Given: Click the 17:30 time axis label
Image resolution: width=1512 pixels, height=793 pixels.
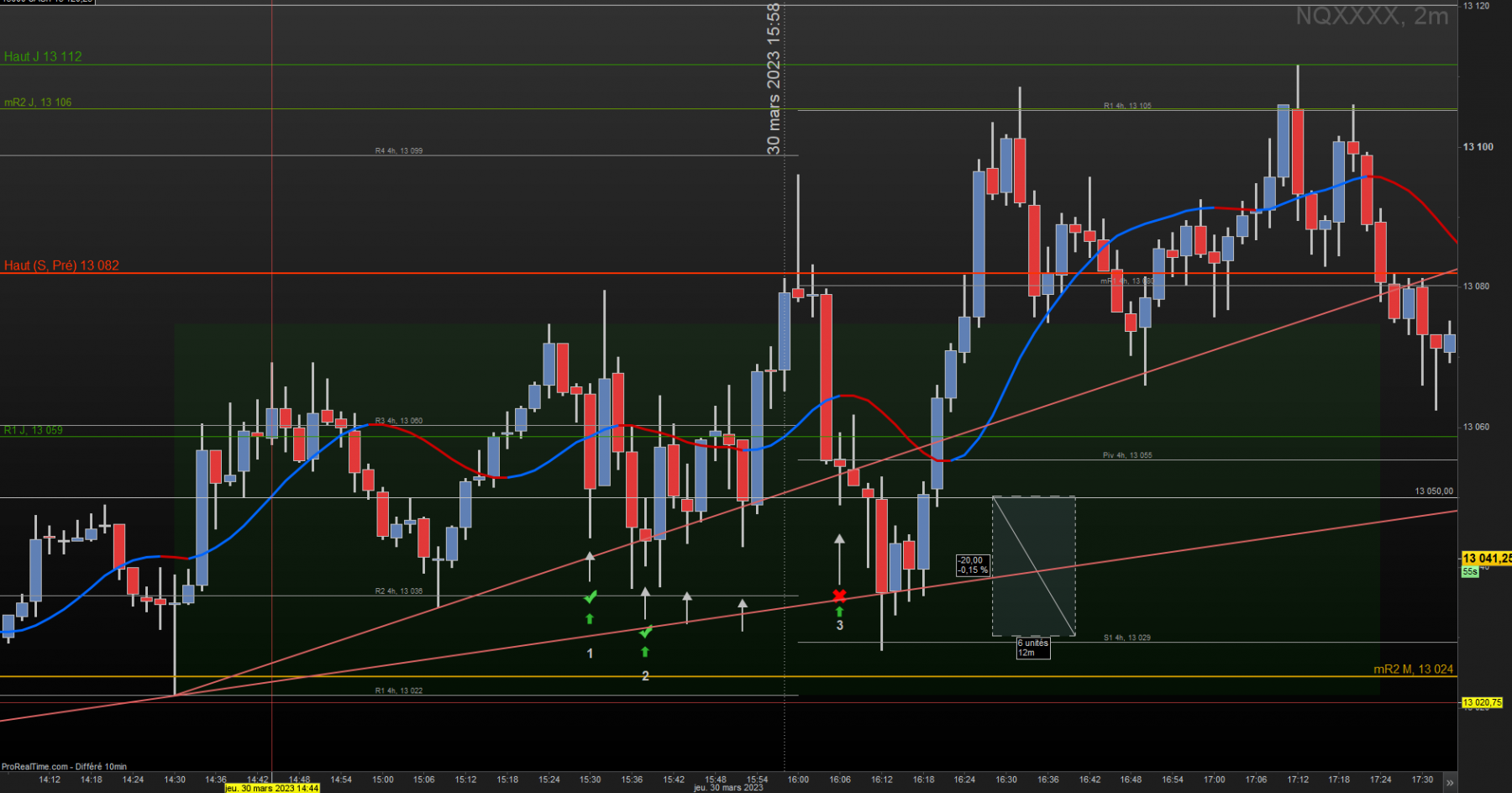Looking at the screenshot, I should pos(1422,780).
